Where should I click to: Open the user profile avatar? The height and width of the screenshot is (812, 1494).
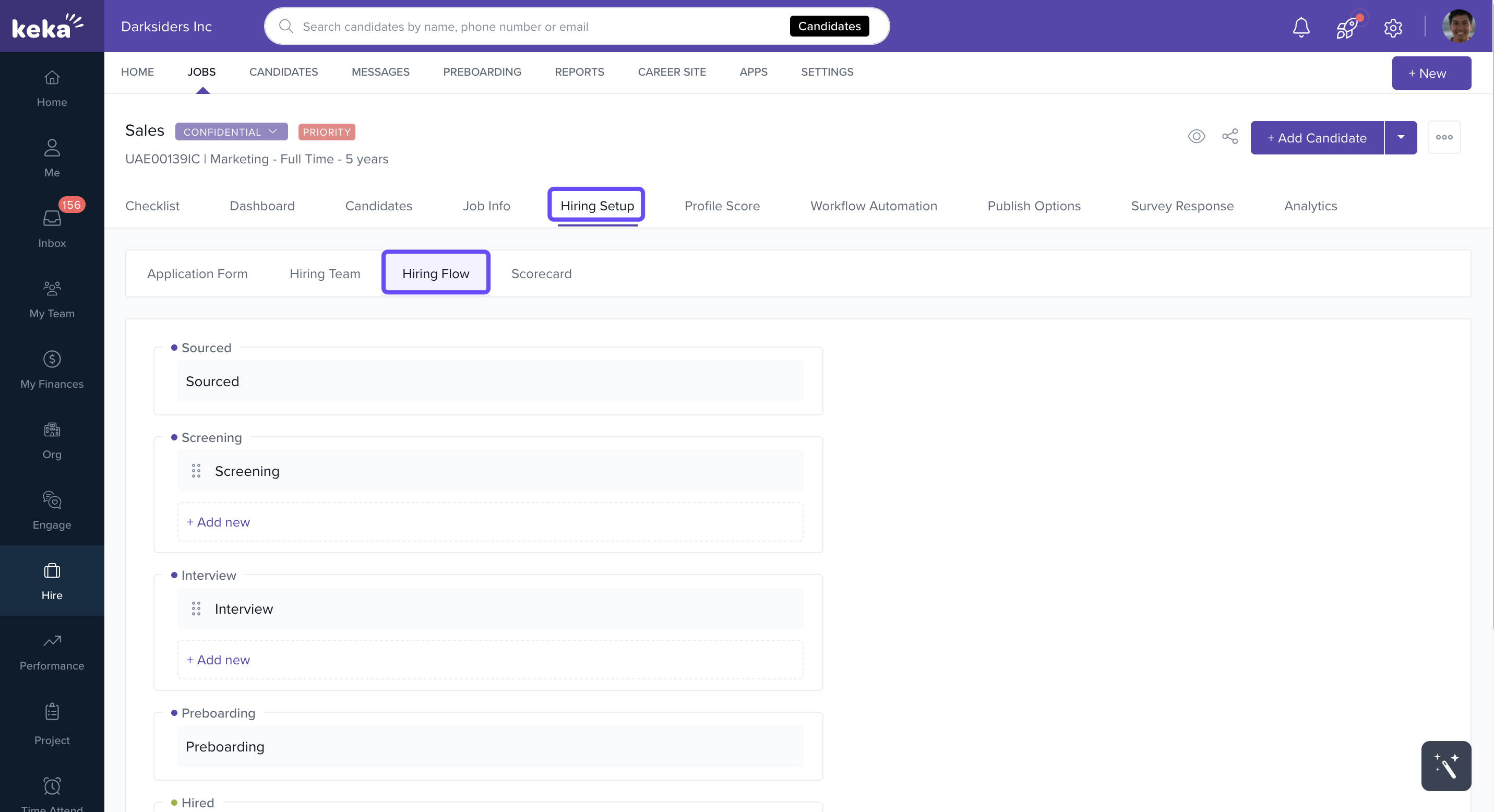pyautogui.click(x=1458, y=27)
